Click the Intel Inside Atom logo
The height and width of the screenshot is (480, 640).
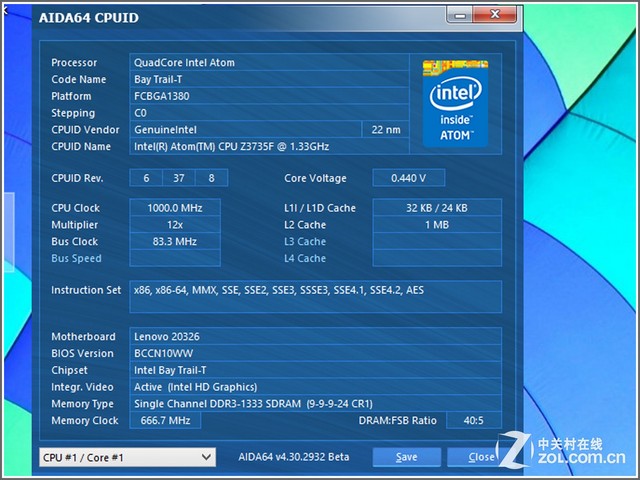click(x=455, y=103)
